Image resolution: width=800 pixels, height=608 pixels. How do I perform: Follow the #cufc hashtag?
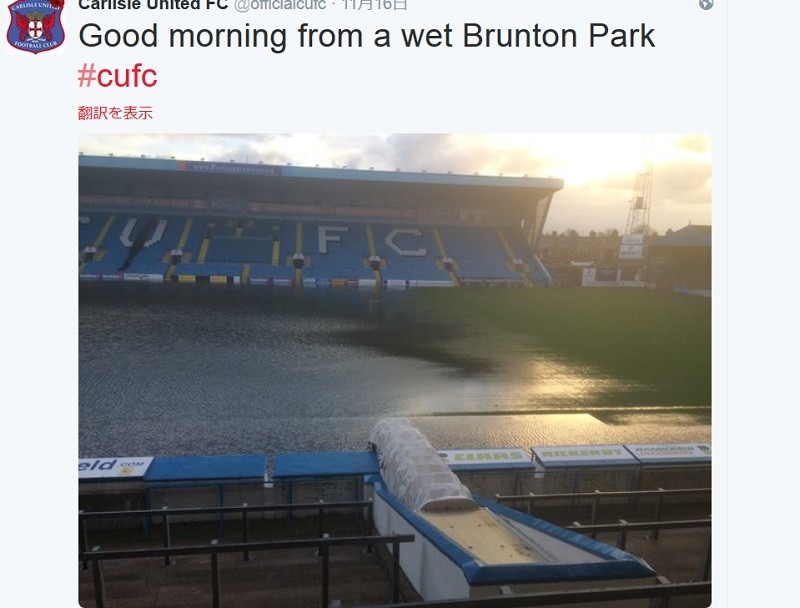[x=117, y=75]
